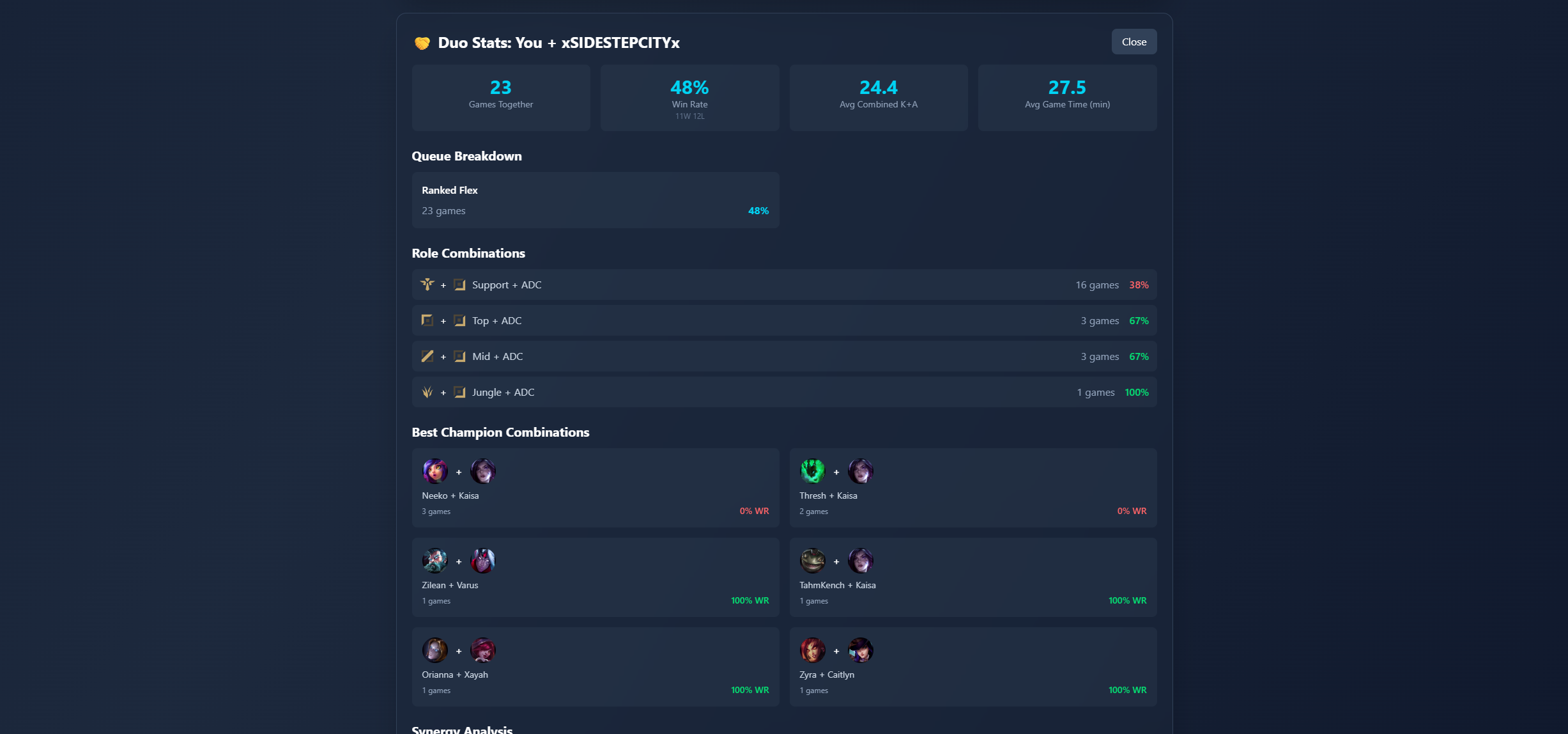Select the Support + ADC role row
The width and height of the screenshot is (1568, 734).
(784, 285)
